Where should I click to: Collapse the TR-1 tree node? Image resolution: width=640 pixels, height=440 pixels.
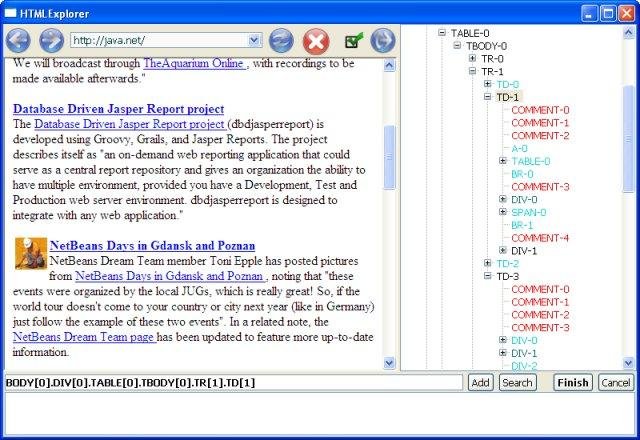pos(472,71)
